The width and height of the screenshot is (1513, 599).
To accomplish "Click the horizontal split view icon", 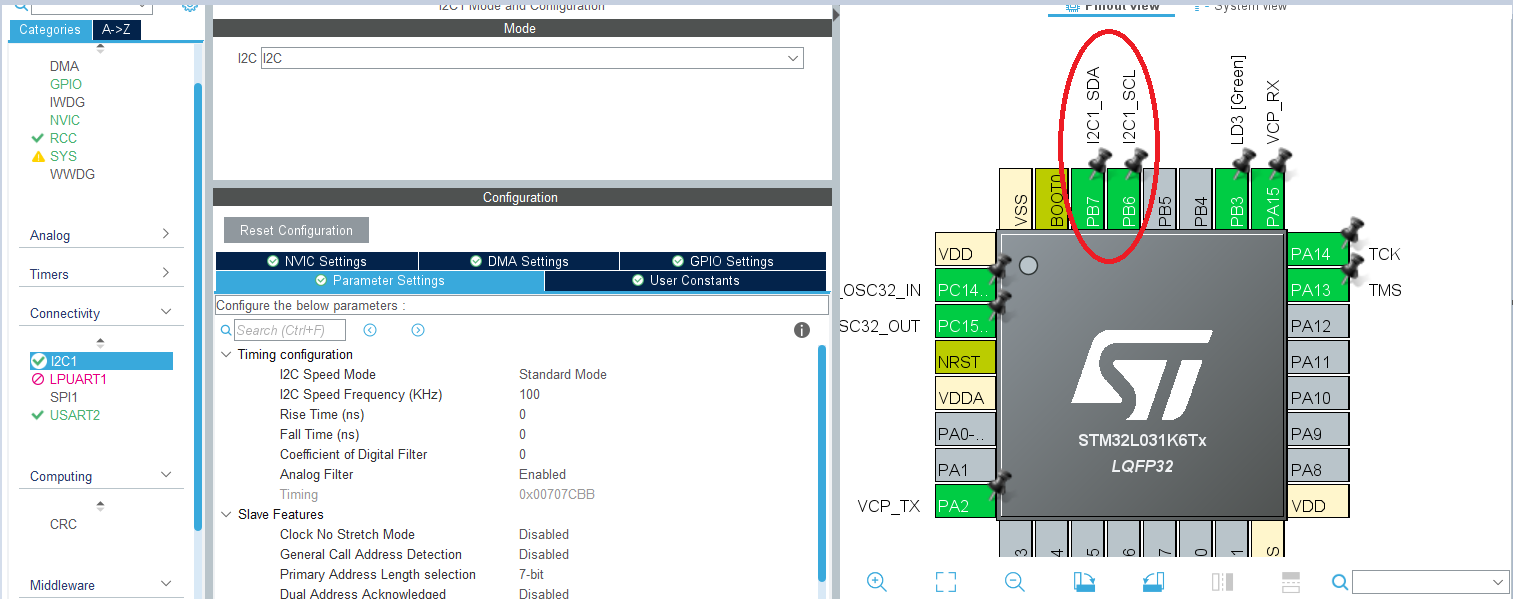I will pos(1290,582).
